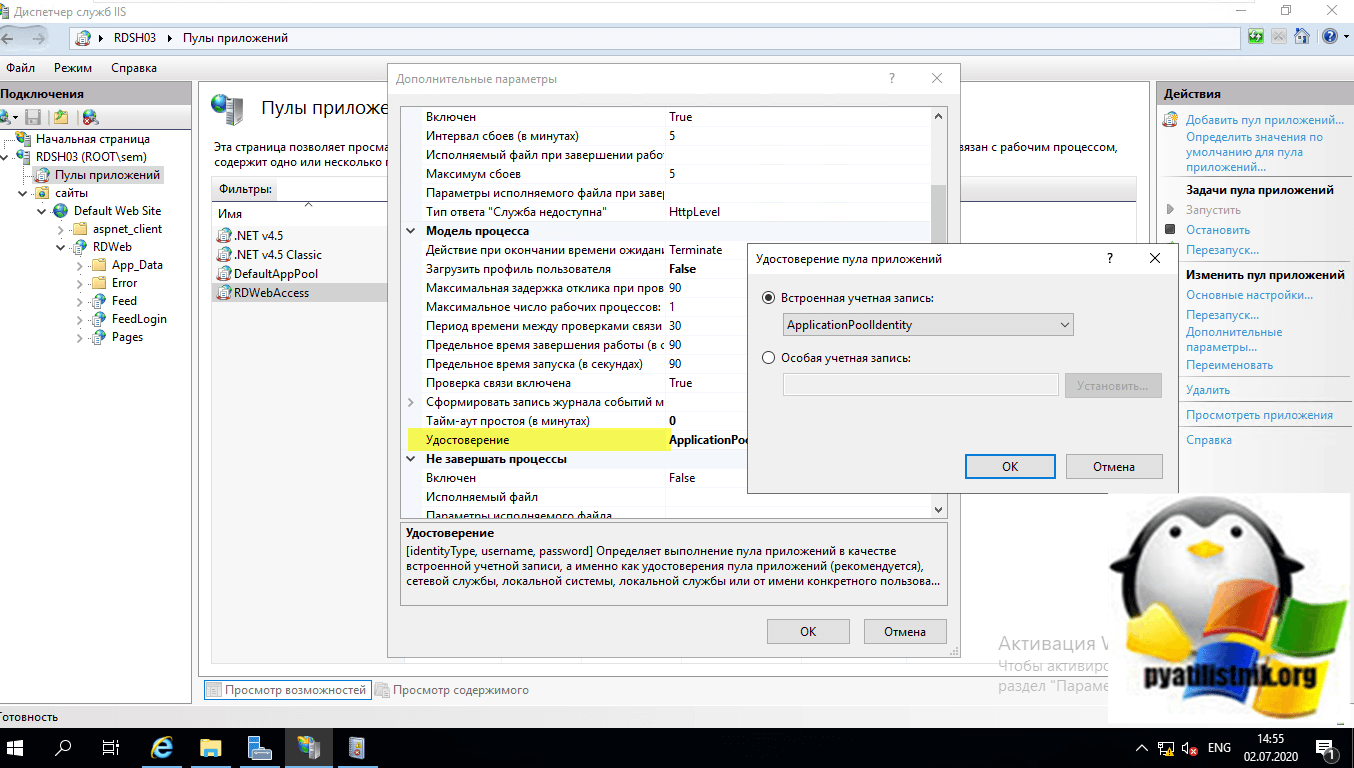This screenshot has height=768, width=1354.
Task: Click scroll down arrow in property grid
Action: coord(938,509)
